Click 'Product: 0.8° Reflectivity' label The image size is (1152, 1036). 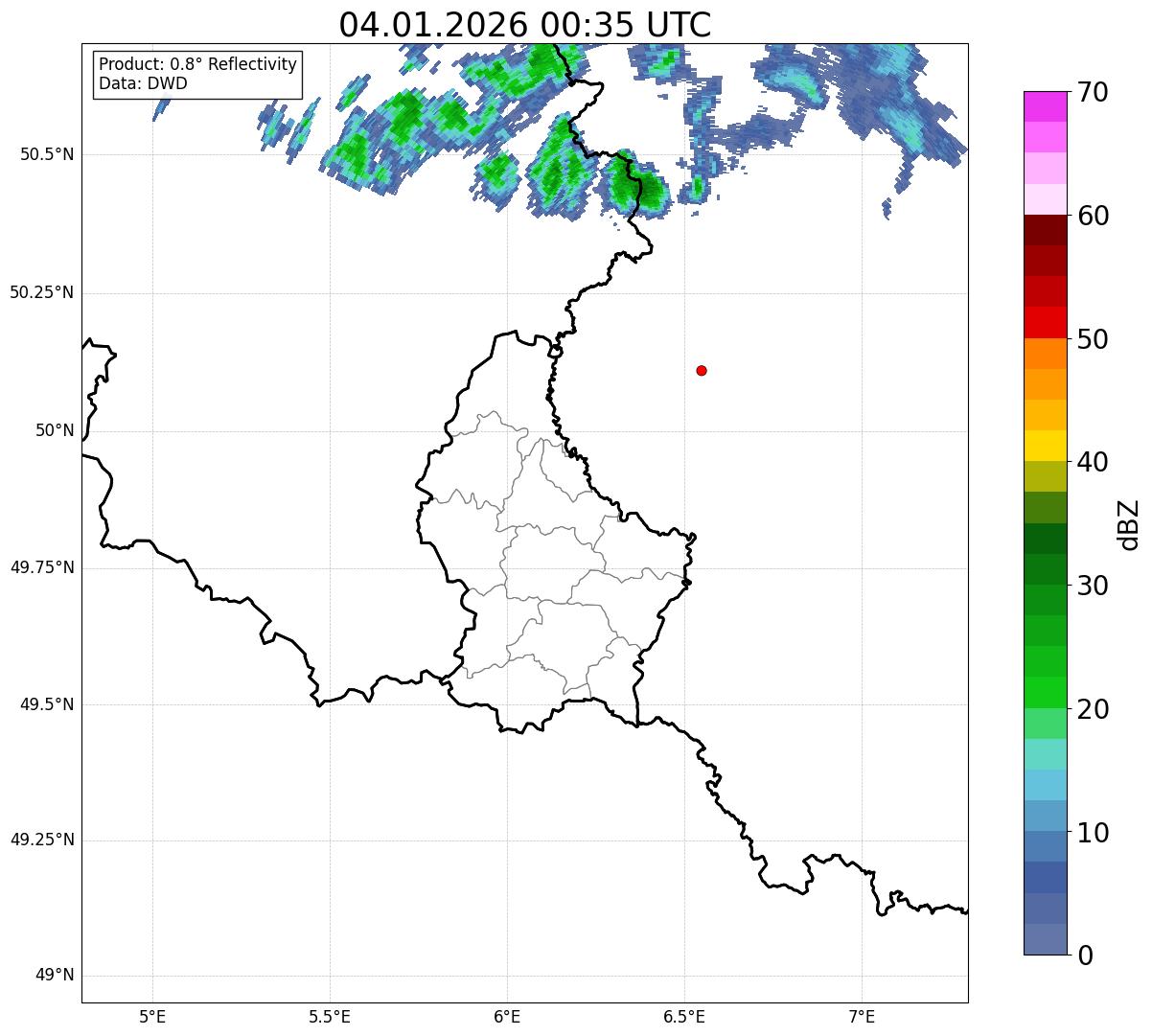point(198,64)
